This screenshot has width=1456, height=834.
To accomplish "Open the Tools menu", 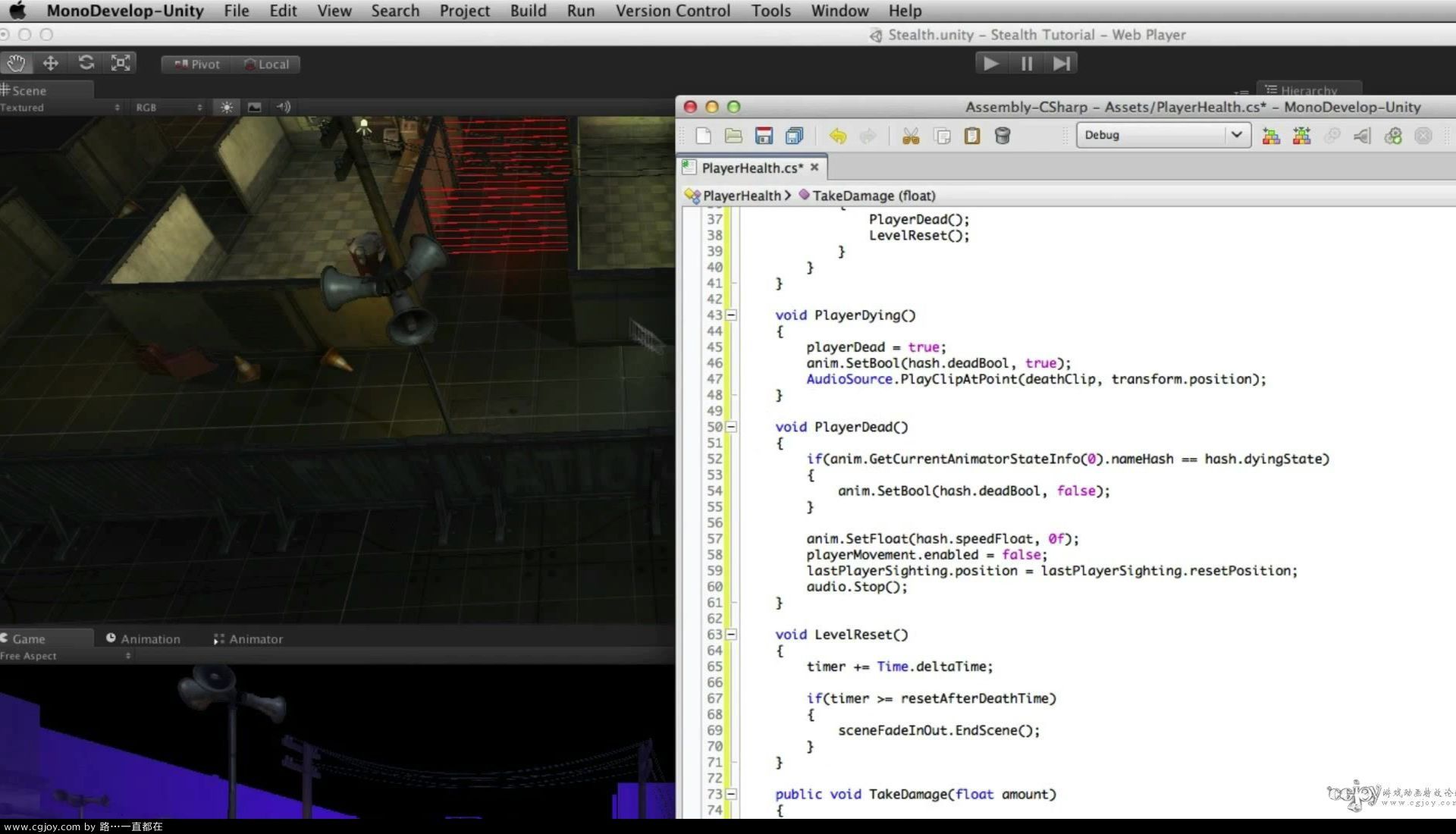I will pos(771,11).
